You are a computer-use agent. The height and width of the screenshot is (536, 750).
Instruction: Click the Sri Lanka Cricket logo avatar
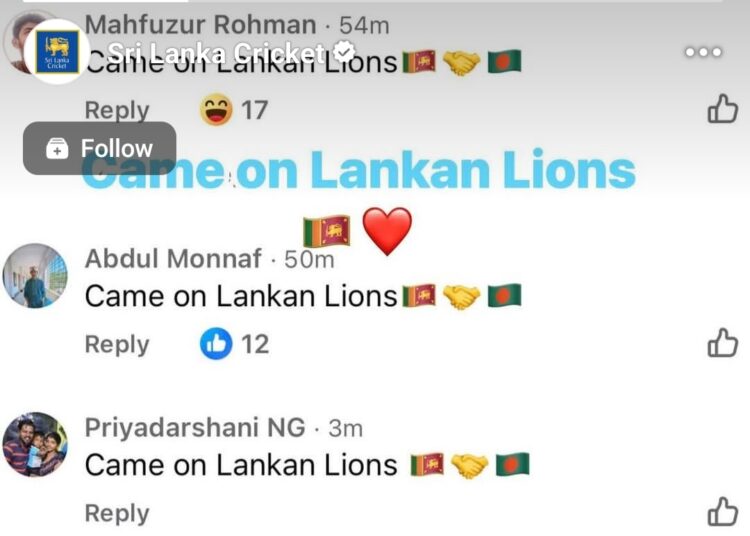pos(57,52)
